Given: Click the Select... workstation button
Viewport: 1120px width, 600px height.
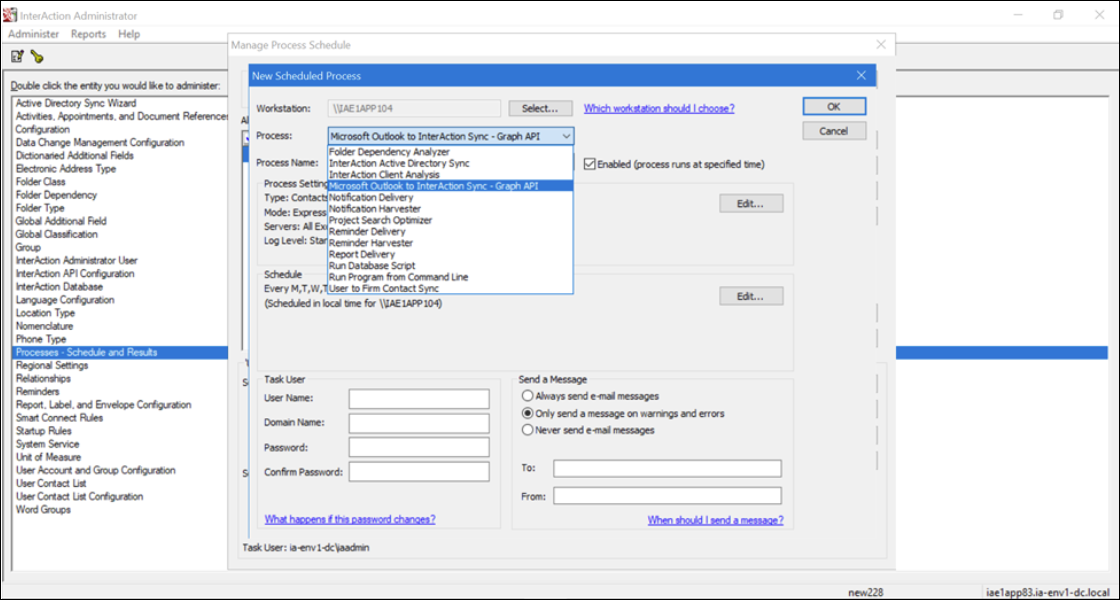Looking at the screenshot, I should (540, 109).
